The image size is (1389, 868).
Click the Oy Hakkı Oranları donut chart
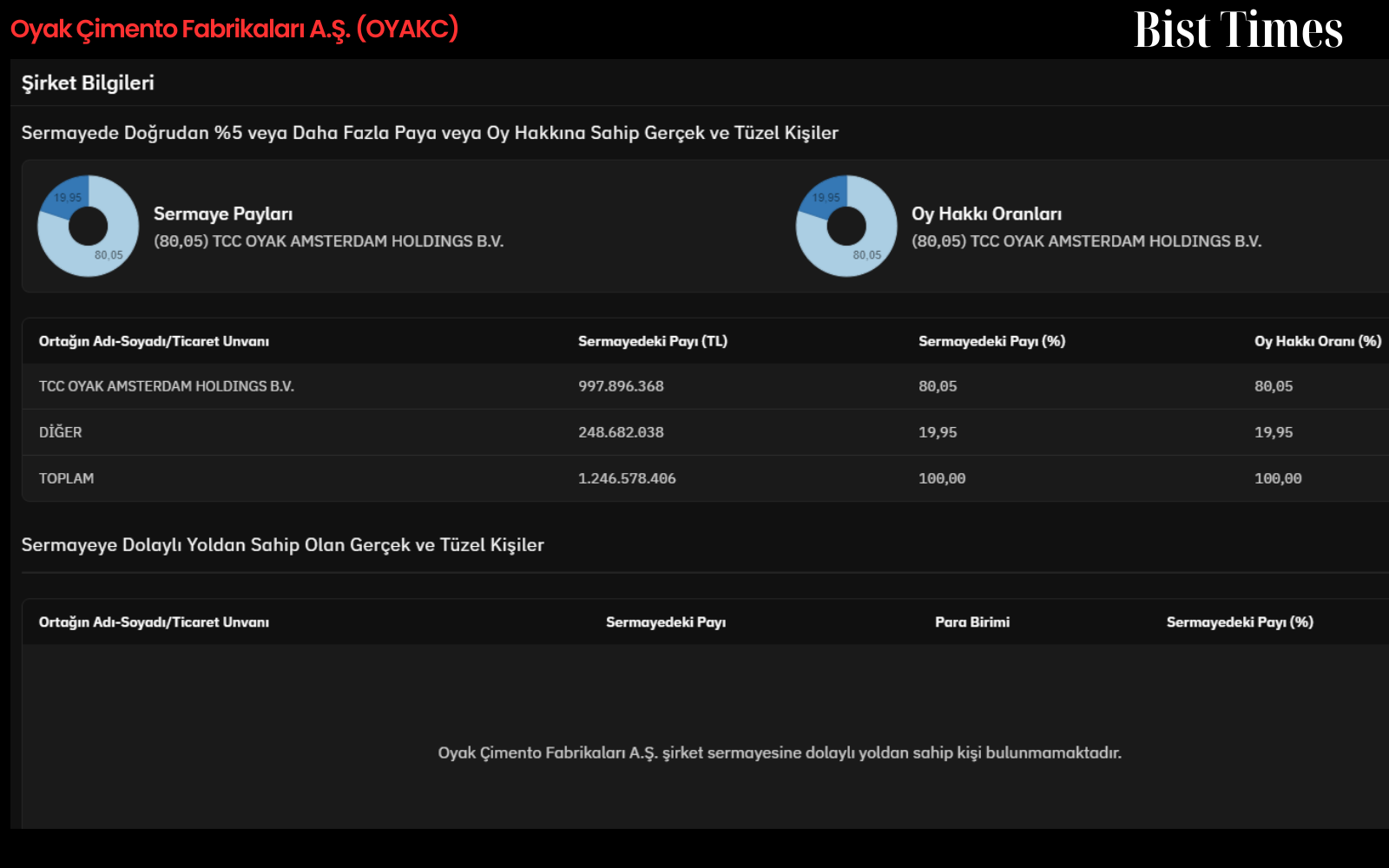(846, 226)
